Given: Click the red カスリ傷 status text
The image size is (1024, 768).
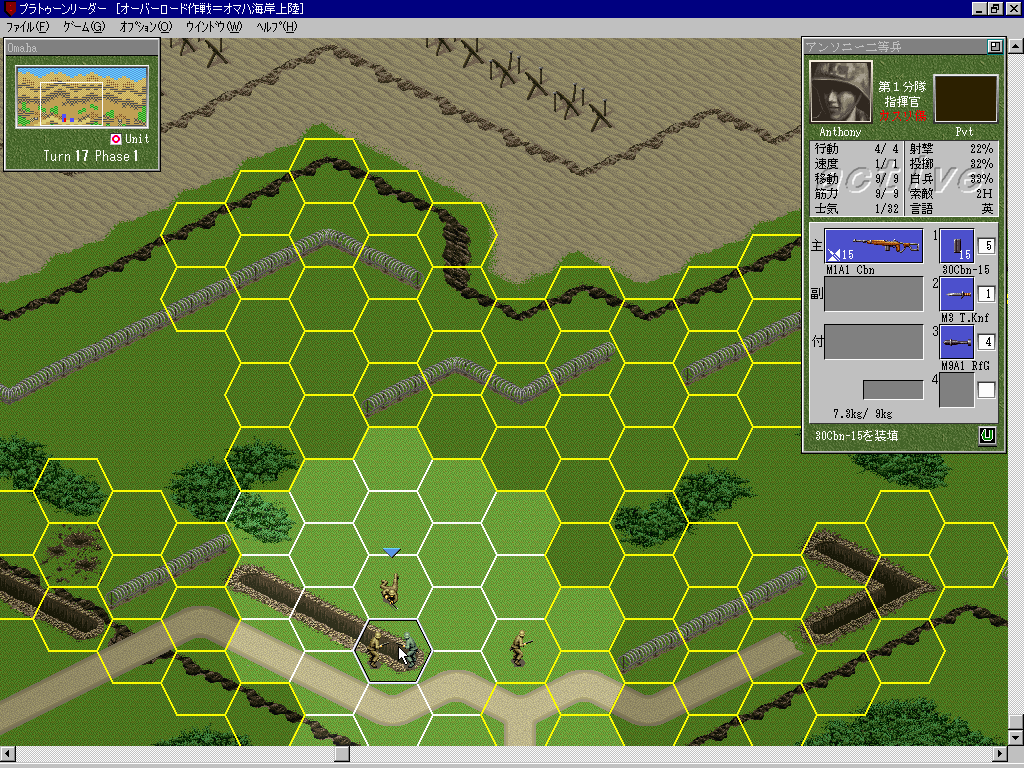Looking at the screenshot, I should 902,116.
